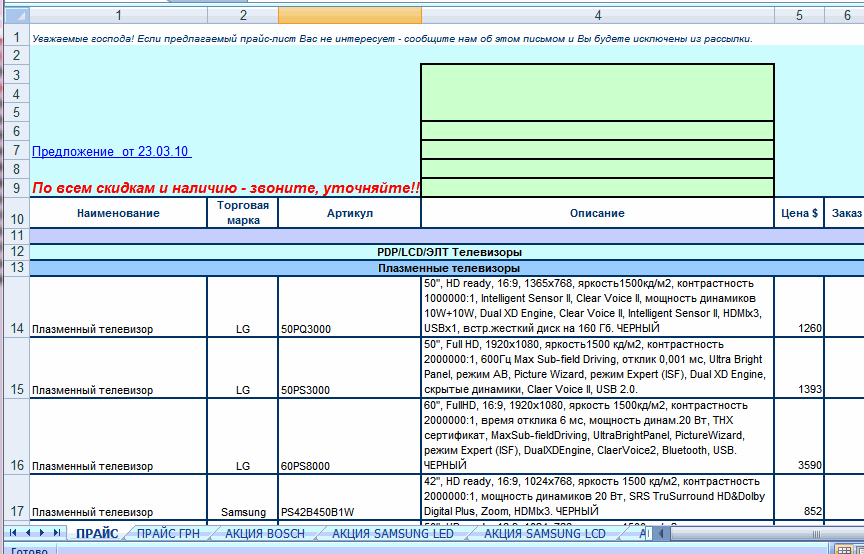Viewport: 864px width, 554px height.
Task: Open the link Предложение от 23.03.10
Action: pyautogui.click(x=112, y=152)
